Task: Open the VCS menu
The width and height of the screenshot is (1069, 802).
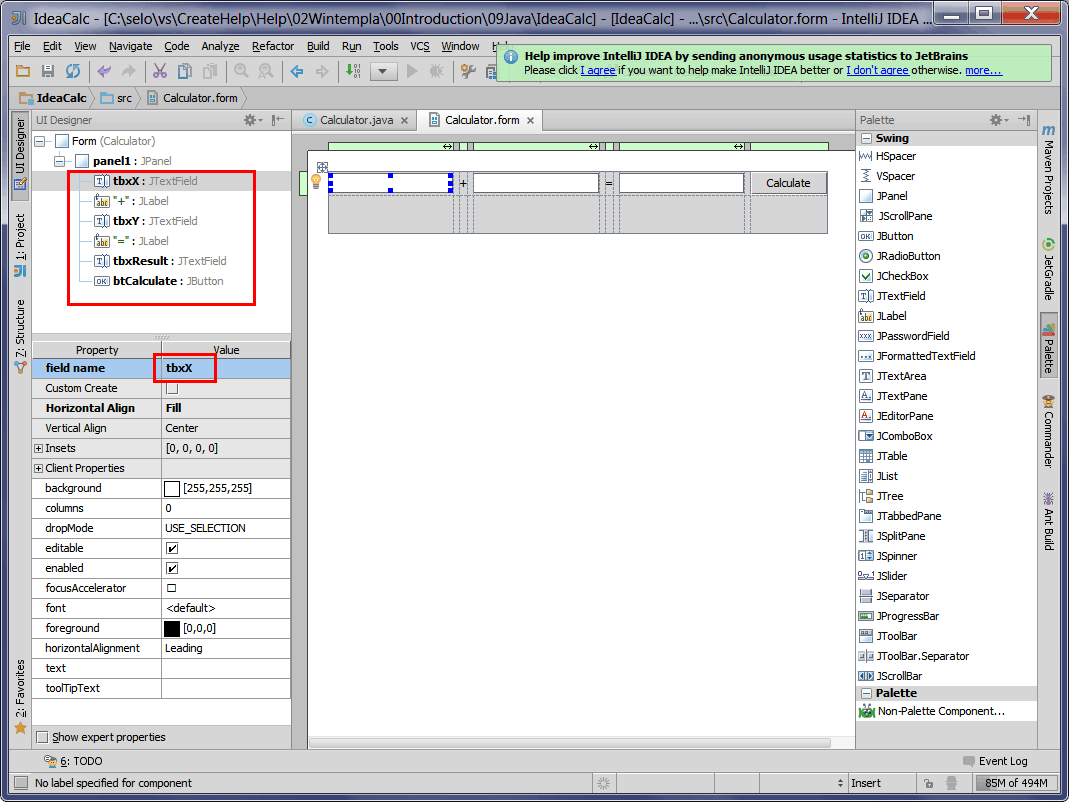Action: tap(420, 46)
